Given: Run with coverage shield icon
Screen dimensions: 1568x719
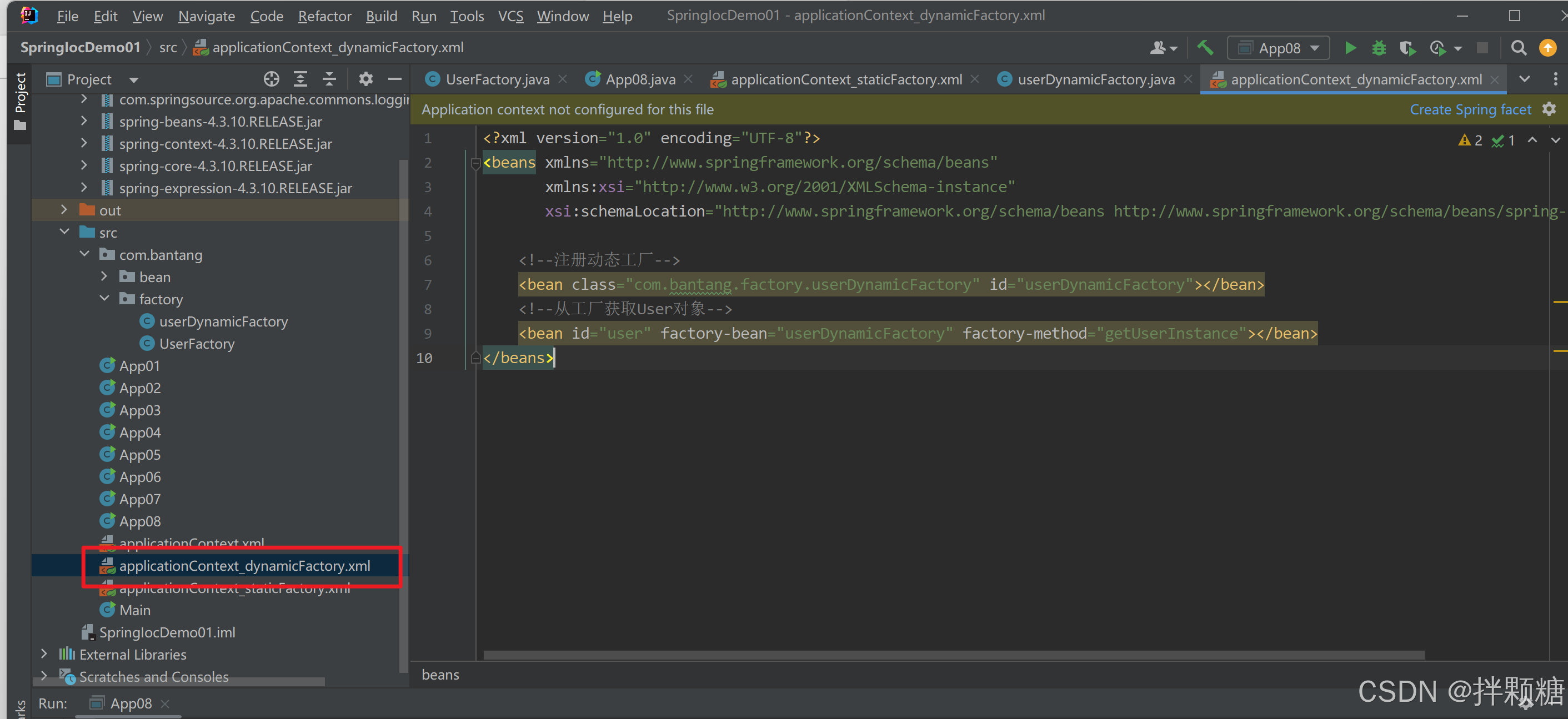Looking at the screenshot, I should tap(1407, 48).
